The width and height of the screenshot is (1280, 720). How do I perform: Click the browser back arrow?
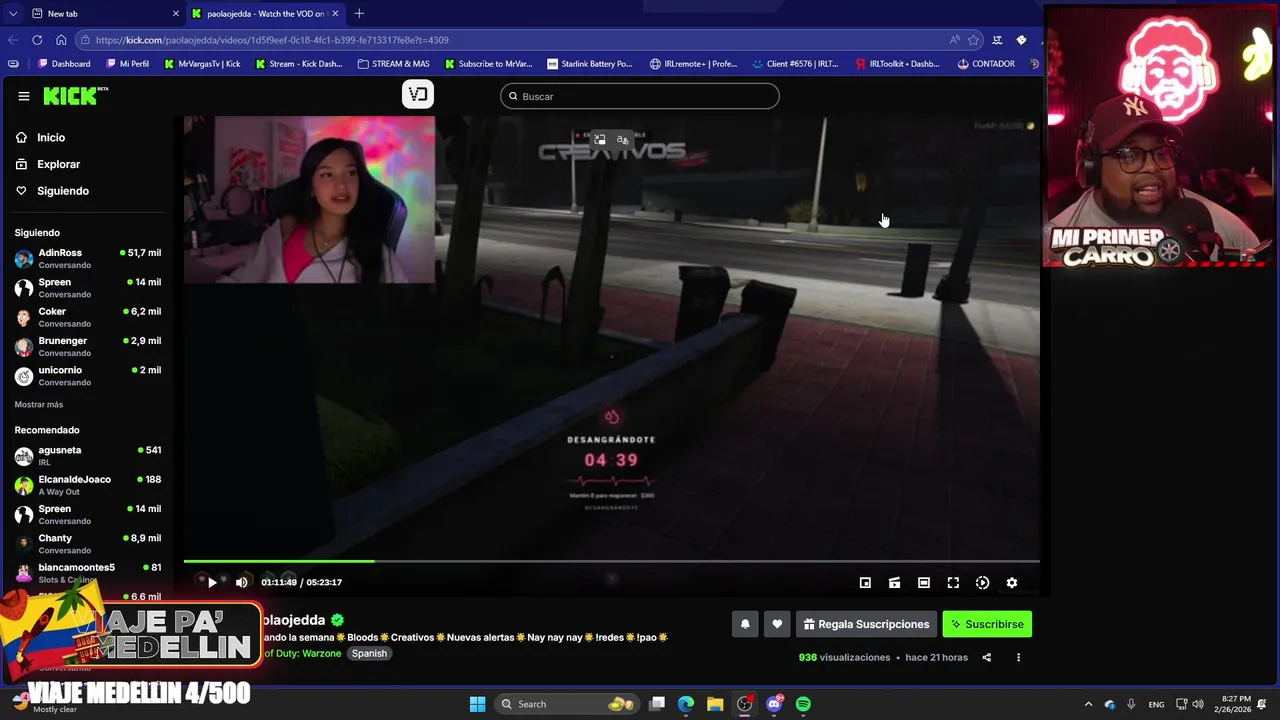[x=13, y=40]
